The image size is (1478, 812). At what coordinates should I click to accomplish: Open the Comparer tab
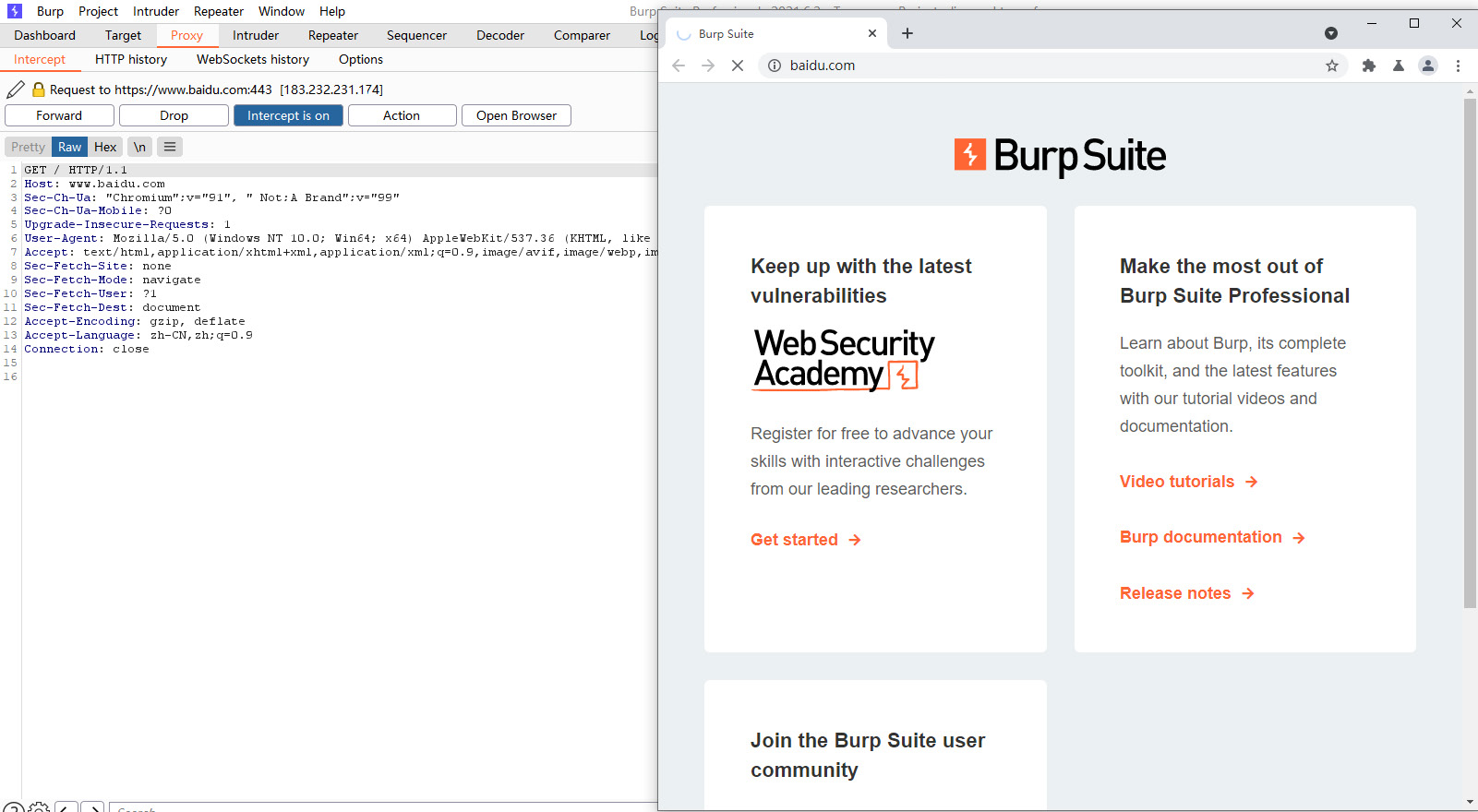tap(582, 35)
